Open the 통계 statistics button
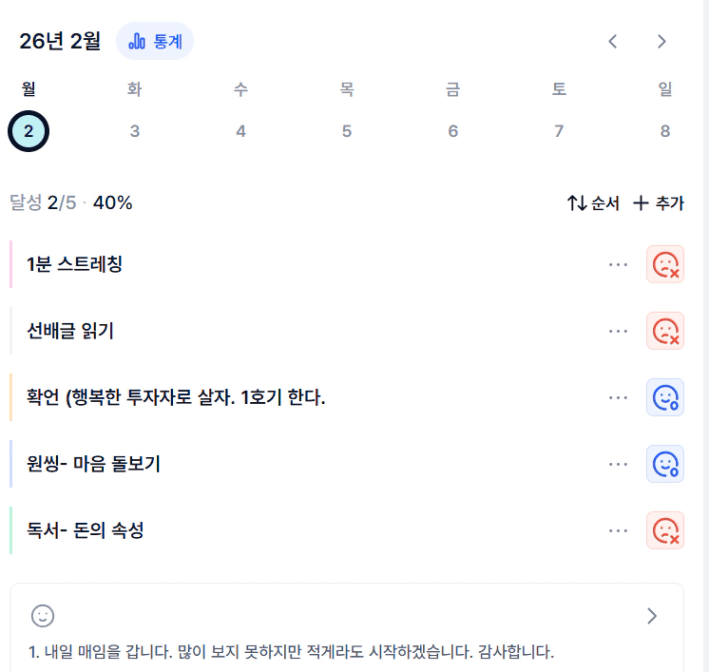This screenshot has height=672, width=709. click(155, 42)
